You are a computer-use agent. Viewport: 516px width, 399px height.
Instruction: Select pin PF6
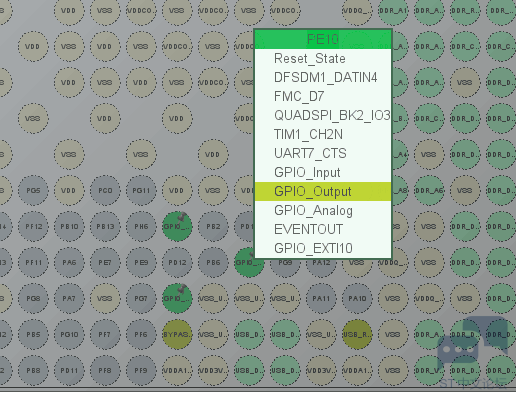click(141, 334)
